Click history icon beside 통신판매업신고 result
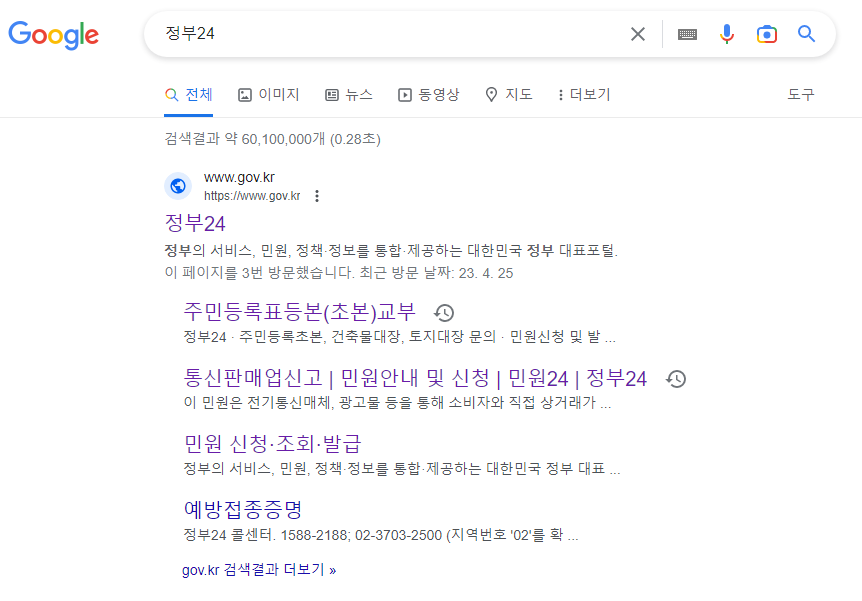Image resolution: width=862 pixels, height=601 pixels. point(676,379)
